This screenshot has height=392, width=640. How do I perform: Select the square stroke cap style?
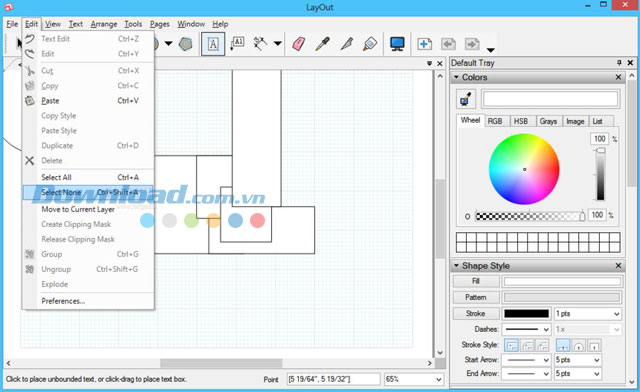594,345
